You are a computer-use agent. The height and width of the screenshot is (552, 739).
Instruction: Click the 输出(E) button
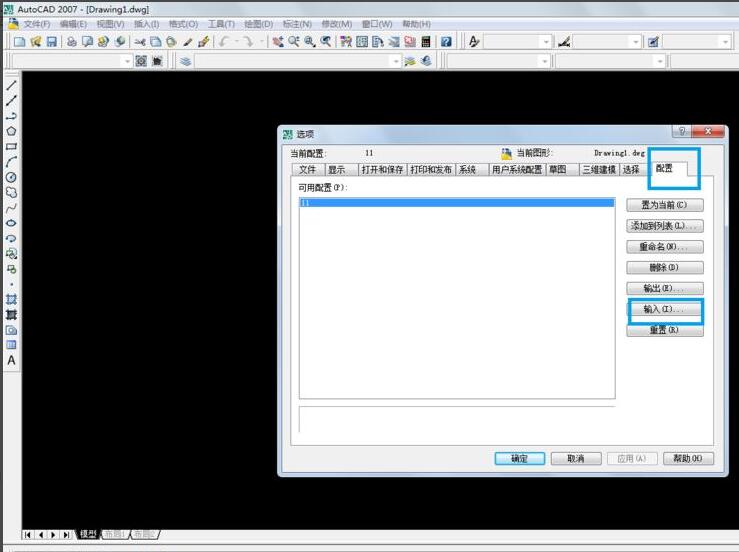coord(665,288)
